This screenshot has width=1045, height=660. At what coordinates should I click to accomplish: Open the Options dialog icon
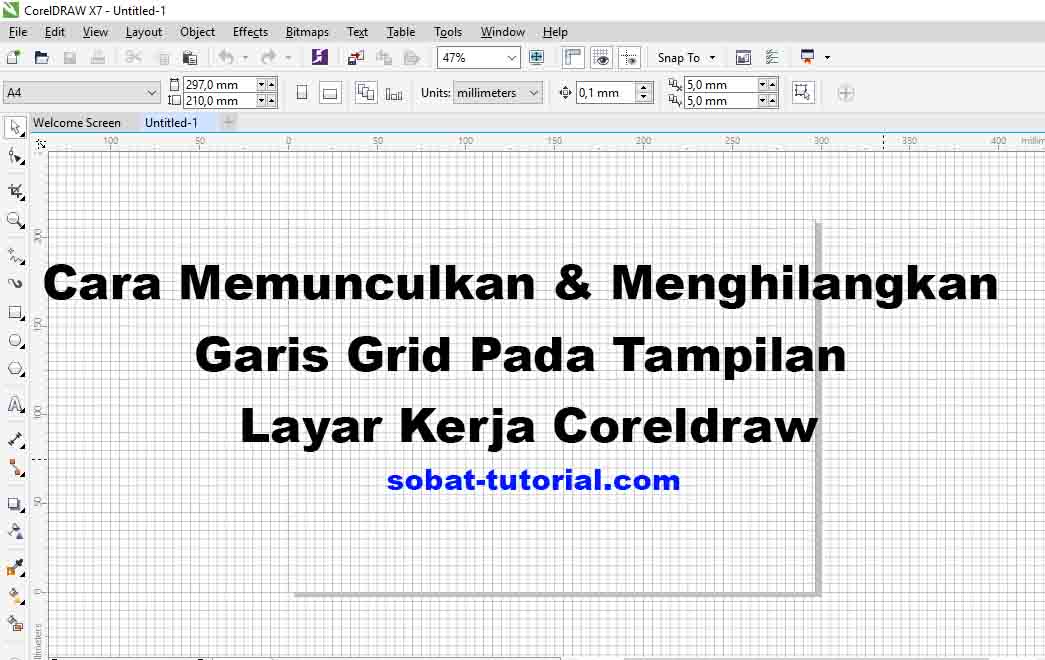pos(772,57)
